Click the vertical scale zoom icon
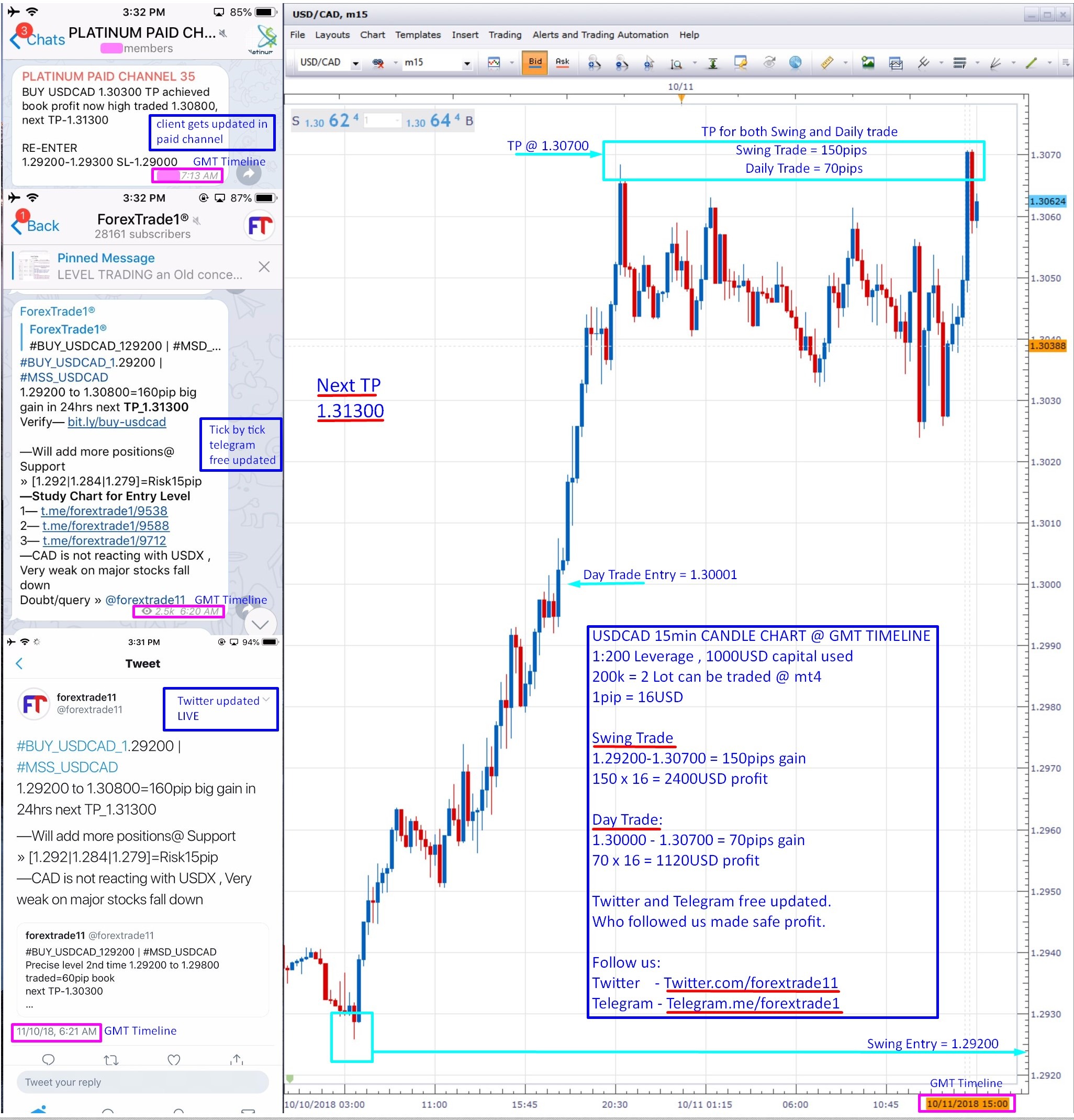 pos(676,63)
